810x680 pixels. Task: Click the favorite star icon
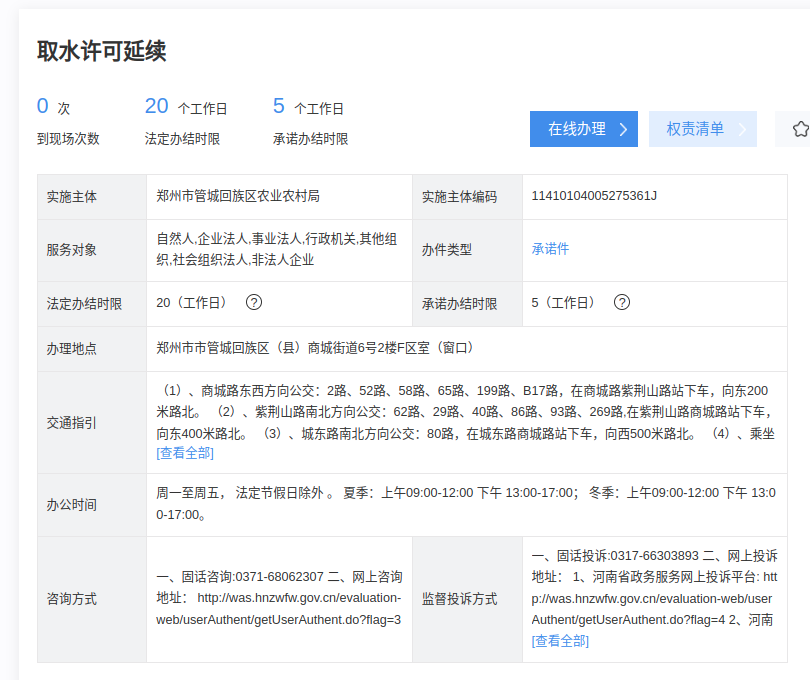coord(800,129)
